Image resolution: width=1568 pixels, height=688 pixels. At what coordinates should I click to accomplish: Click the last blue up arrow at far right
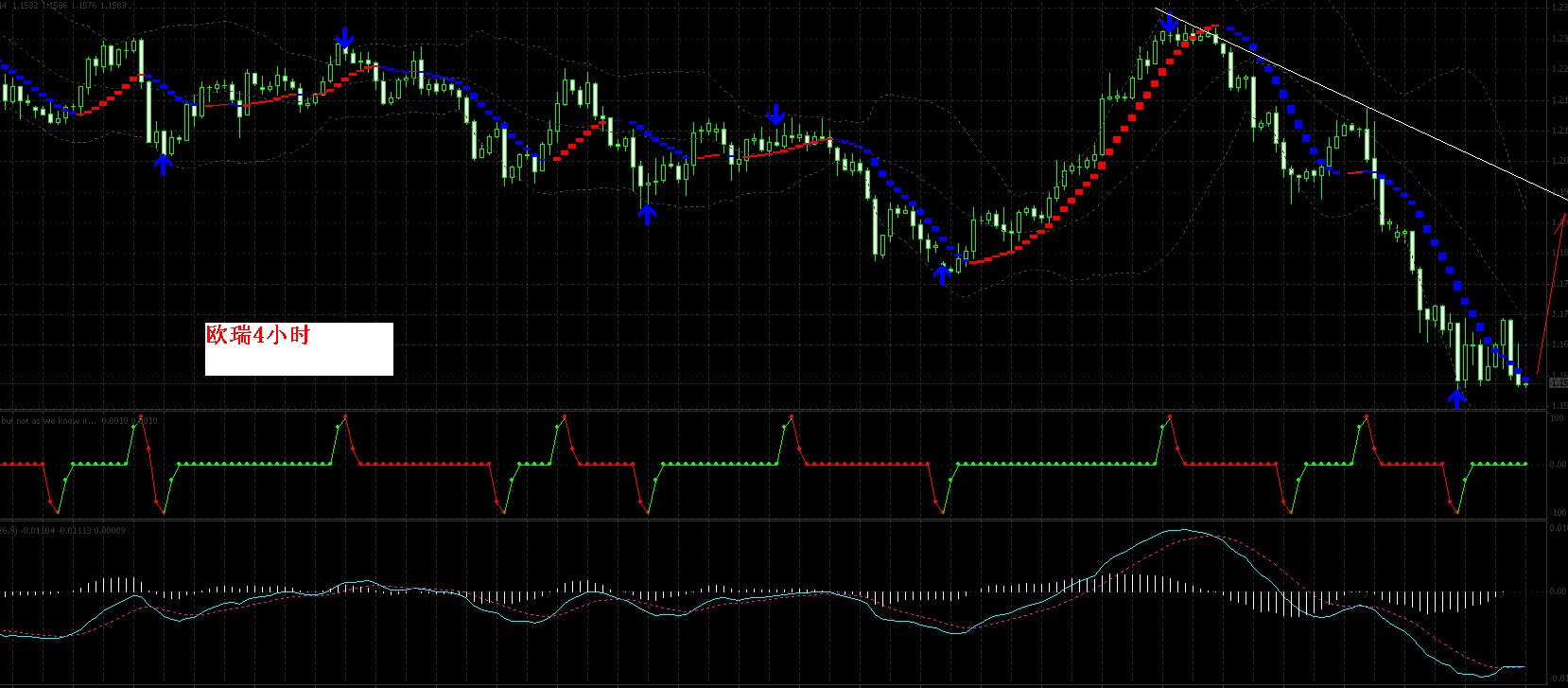click(1457, 397)
